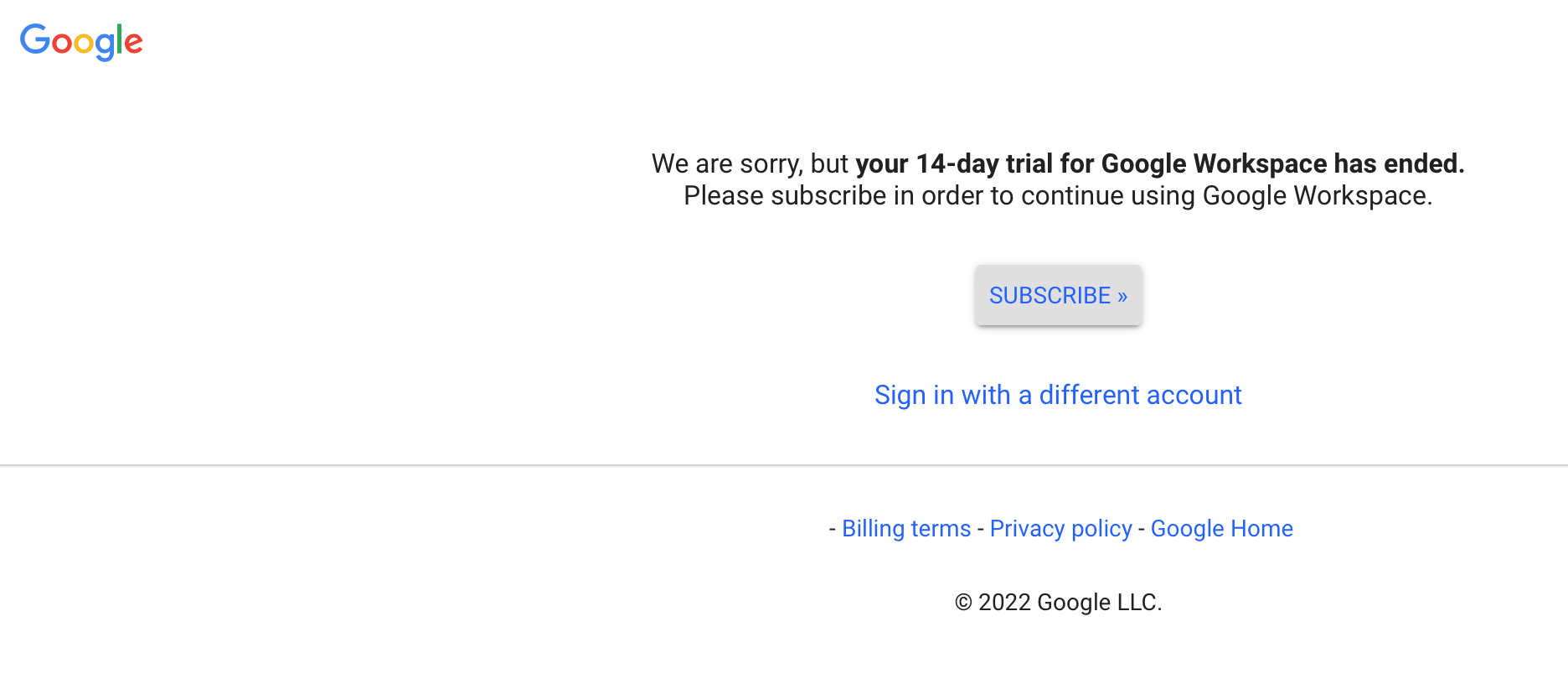Select the blue 'G' in the Google logo

(x=35, y=40)
